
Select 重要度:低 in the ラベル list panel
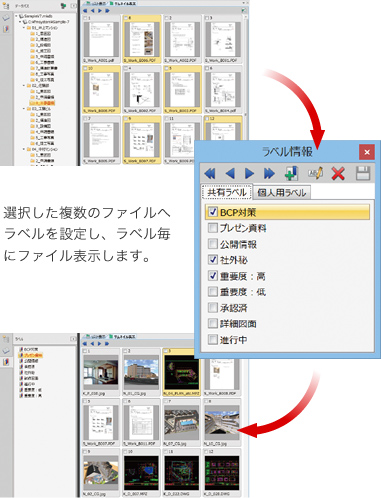[x=30, y=390]
